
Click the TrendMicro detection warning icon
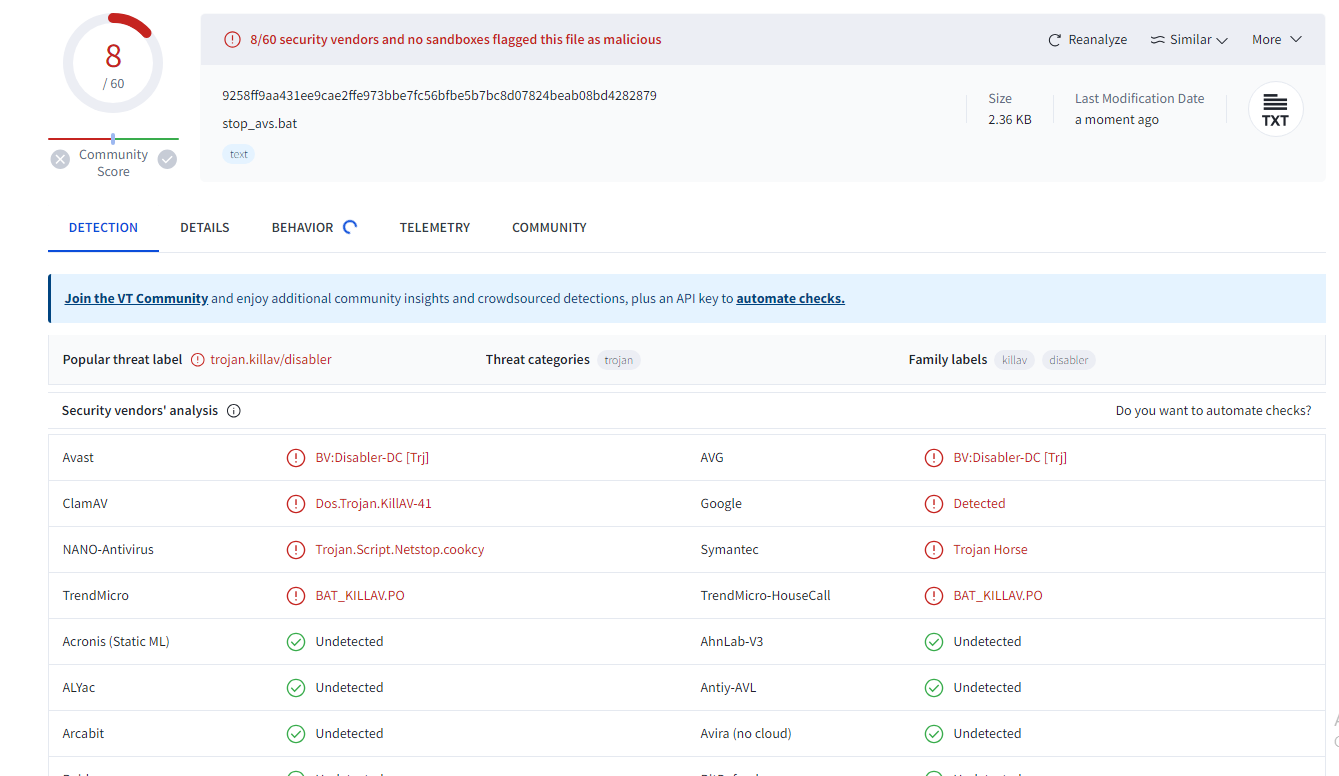tap(296, 596)
